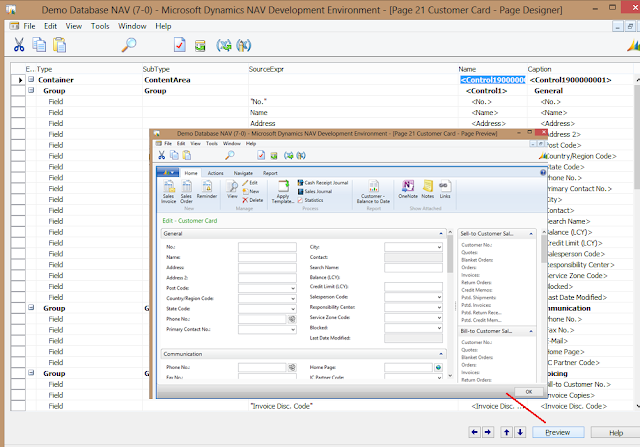The height and width of the screenshot is (447, 640).
Task: Click the Copy icon in main toolbar
Action: [x=39, y=44]
